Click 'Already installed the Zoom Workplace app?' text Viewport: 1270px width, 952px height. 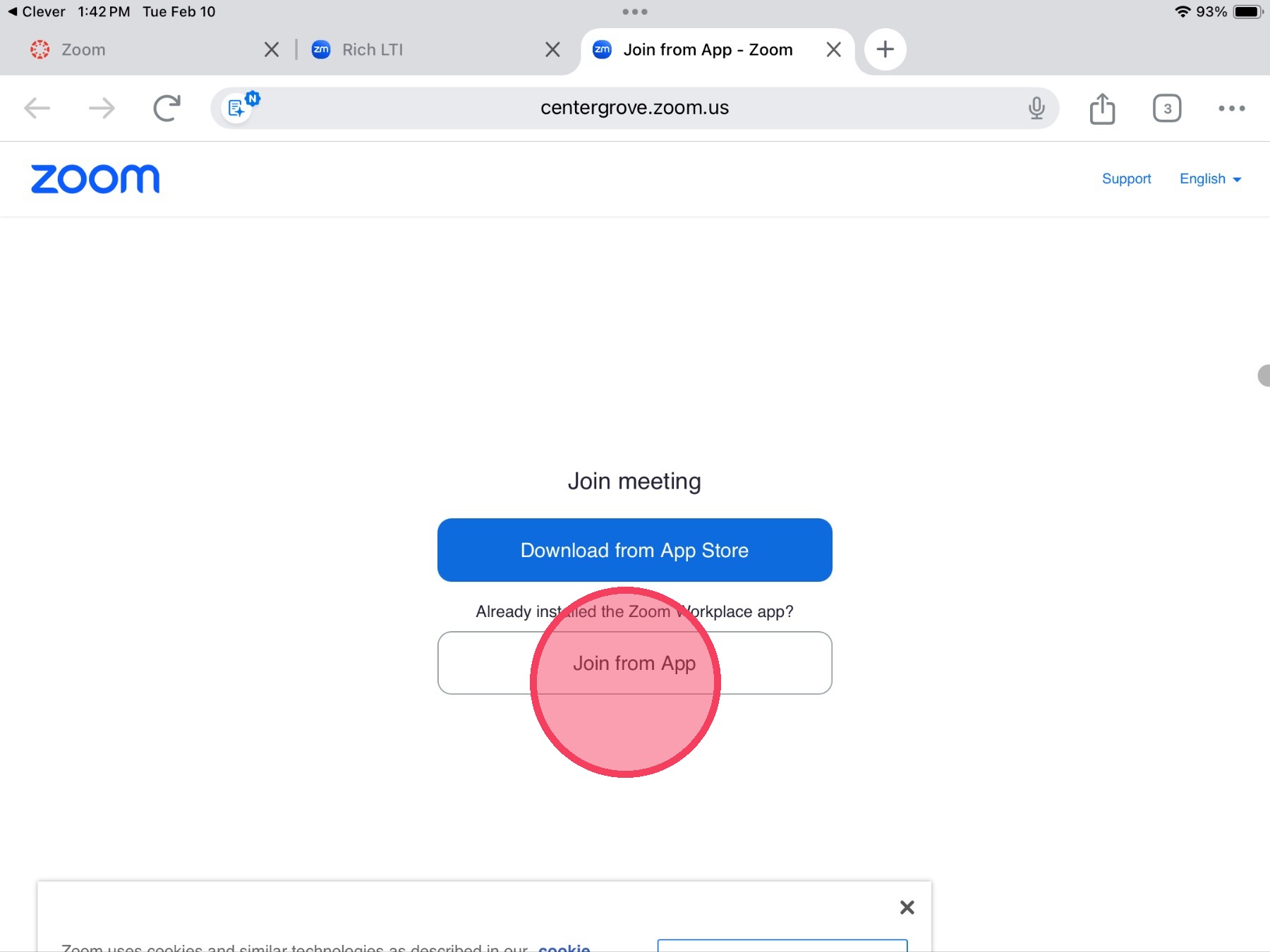pos(634,611)
